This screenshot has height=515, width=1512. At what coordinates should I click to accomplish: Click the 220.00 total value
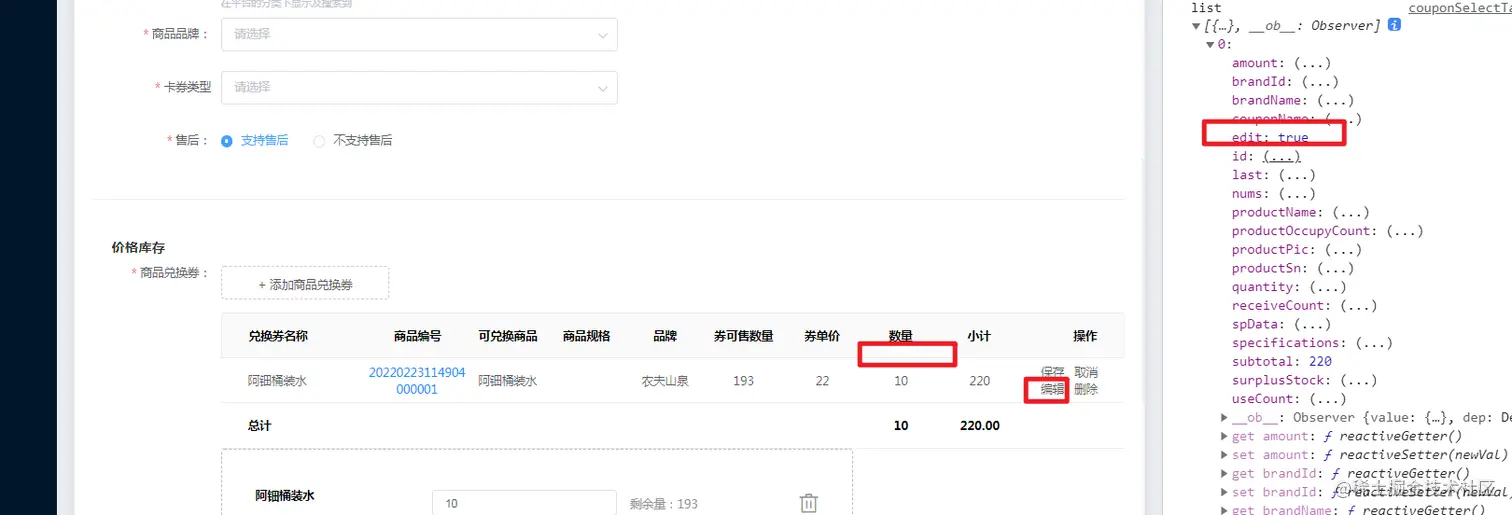pyautogui.click(x=979, y=426)
